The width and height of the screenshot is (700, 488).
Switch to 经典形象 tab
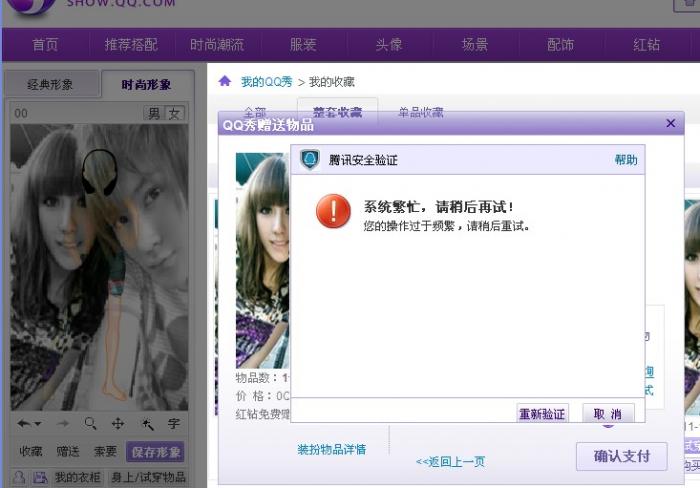[x=50, y=84]
